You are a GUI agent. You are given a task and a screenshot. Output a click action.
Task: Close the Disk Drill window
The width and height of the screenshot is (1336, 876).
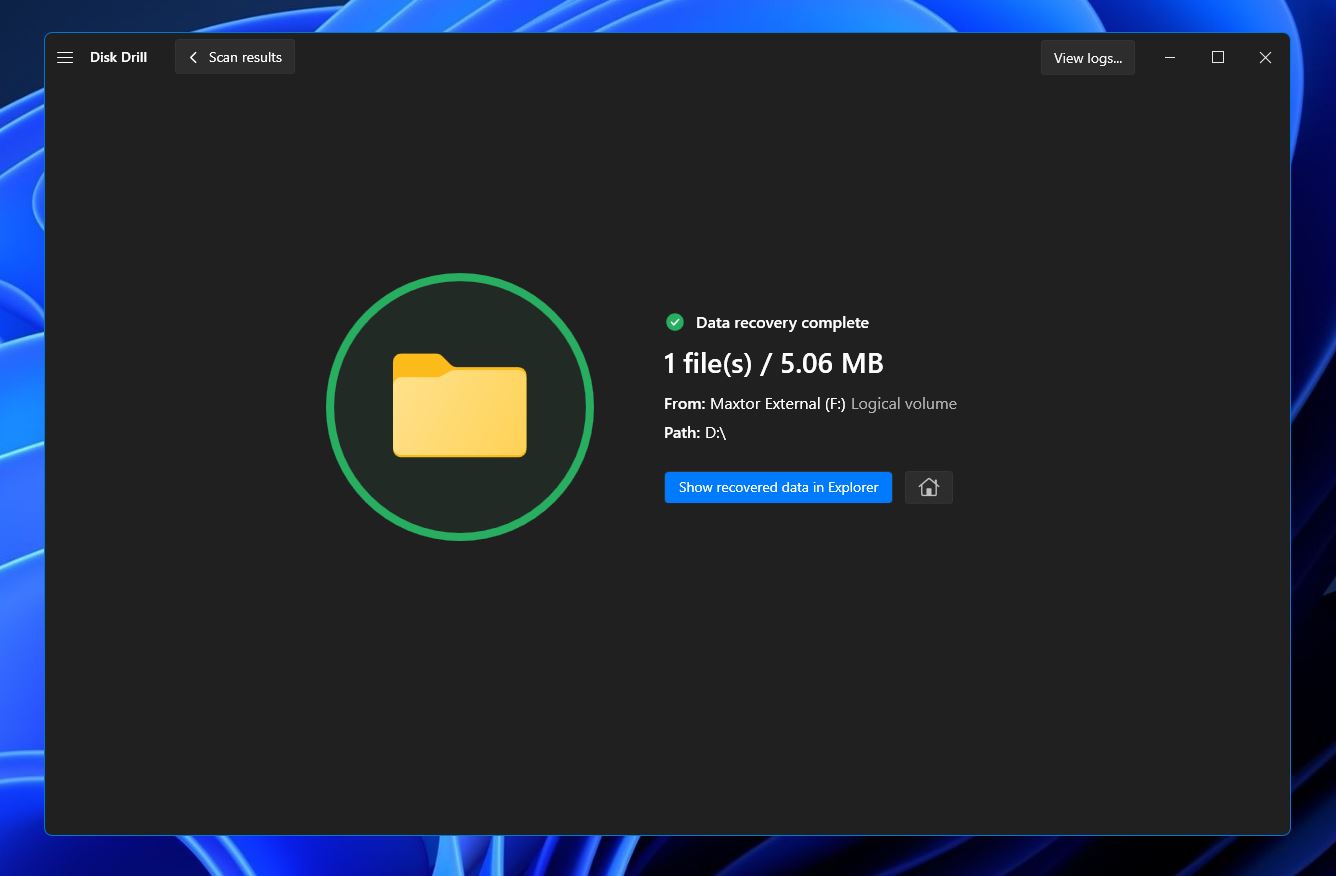pos(1265,58)
